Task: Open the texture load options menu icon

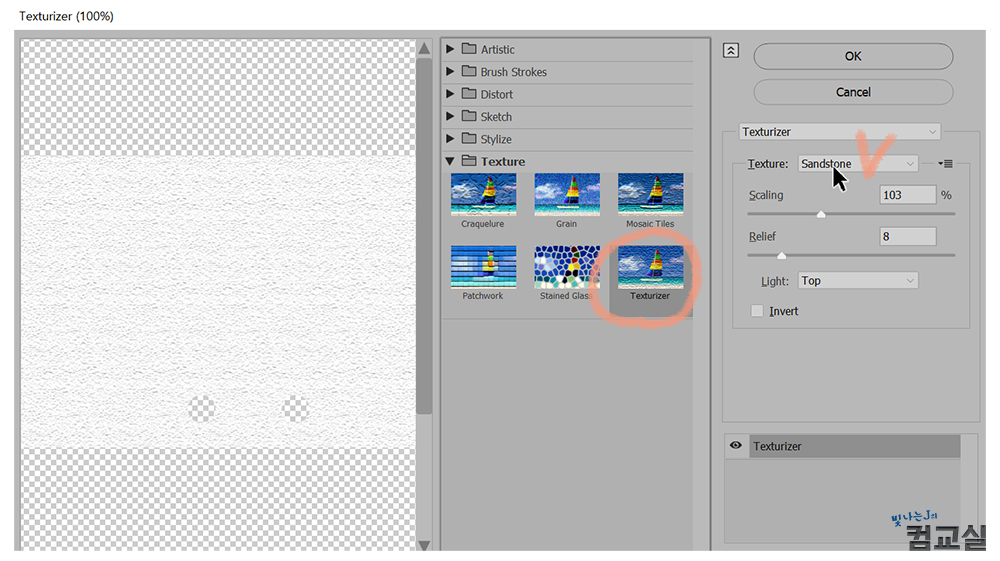Action: tap(945, 164)
